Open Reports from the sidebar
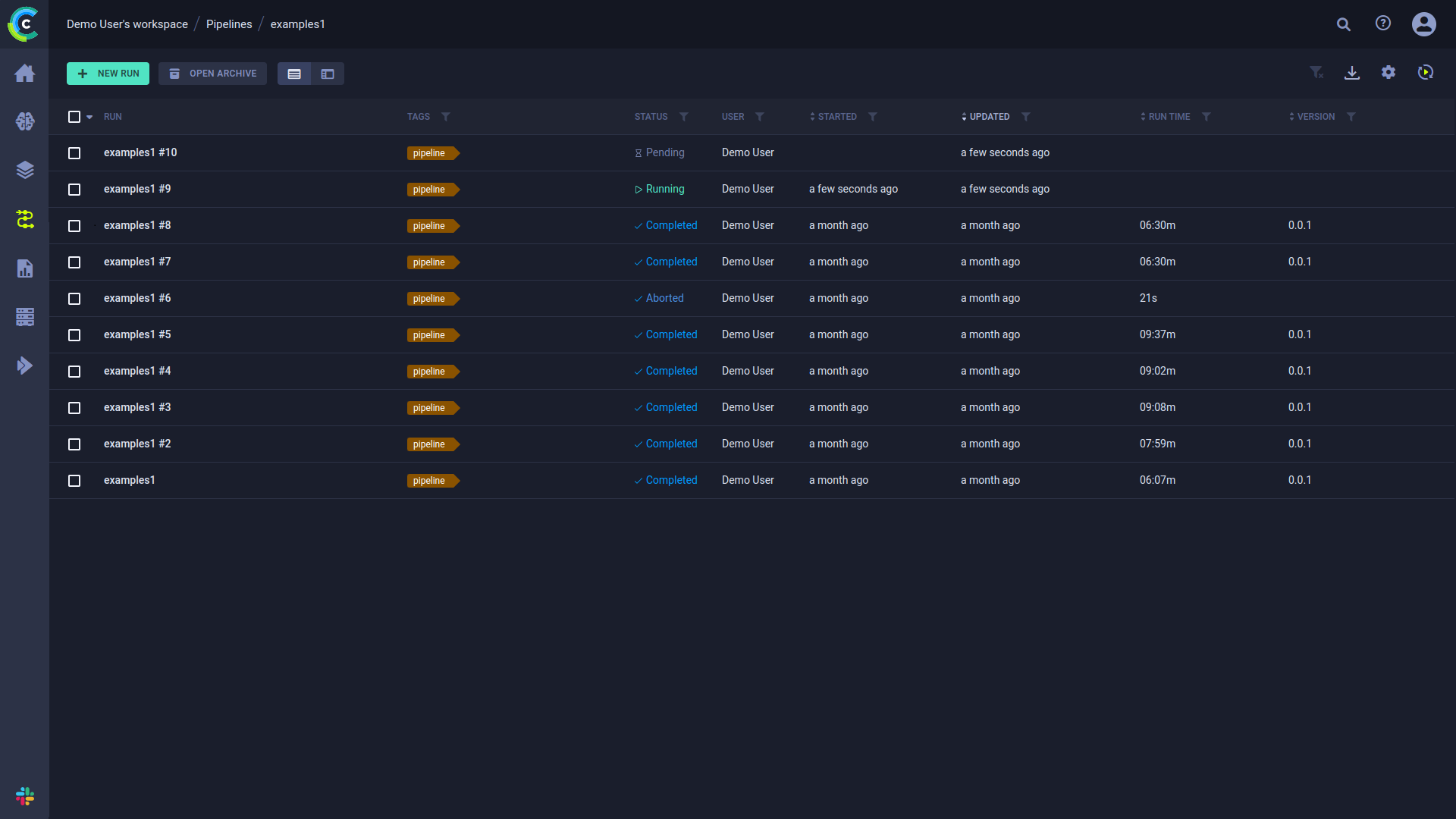Screen dimensions: 1456x819 click(x=25, y=268)
